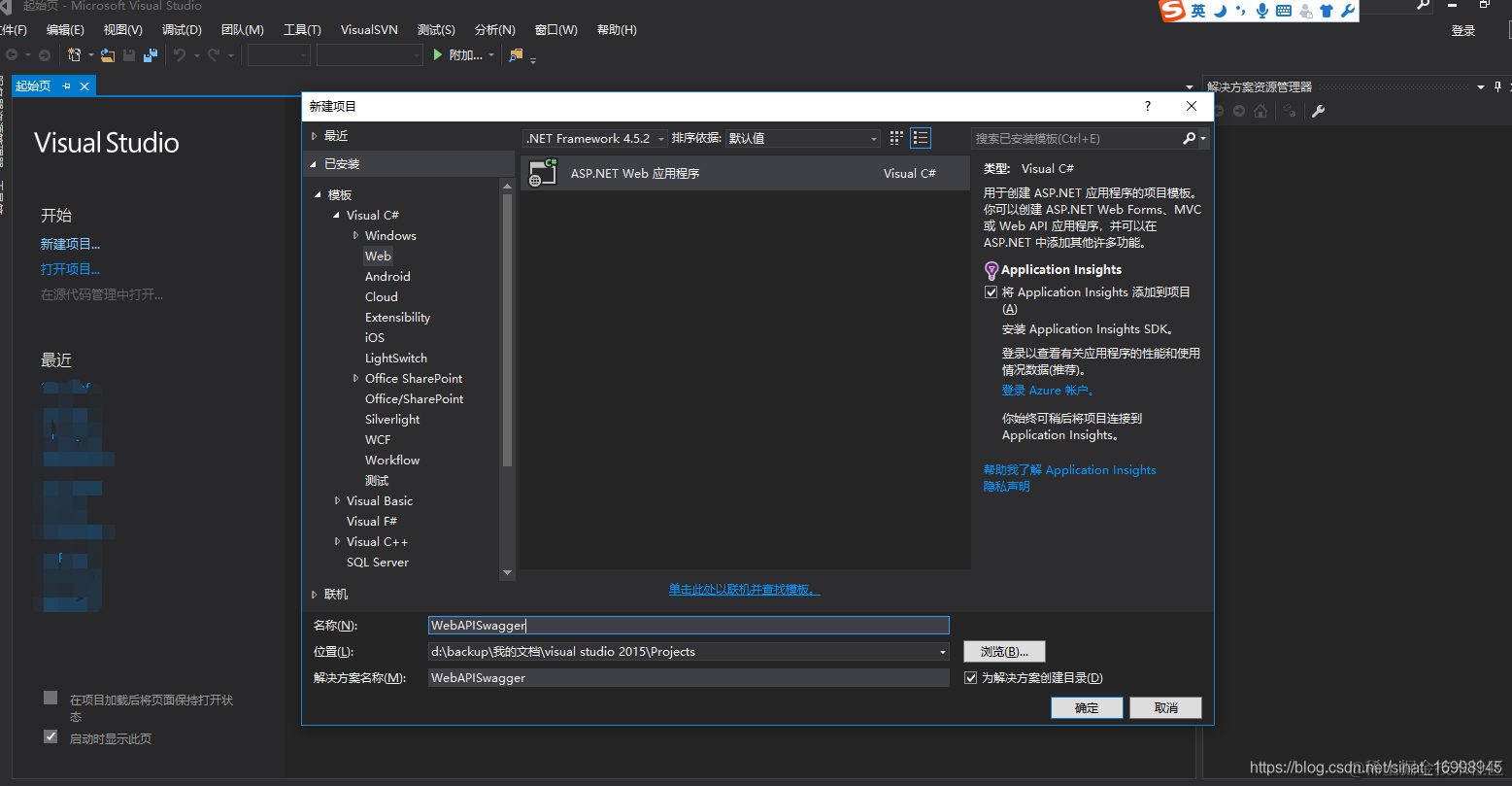This screenshot has width=1512, height=786.
Task: Click the Sogou toolbox wrench icon
Action: click(x=1348, y=11)
